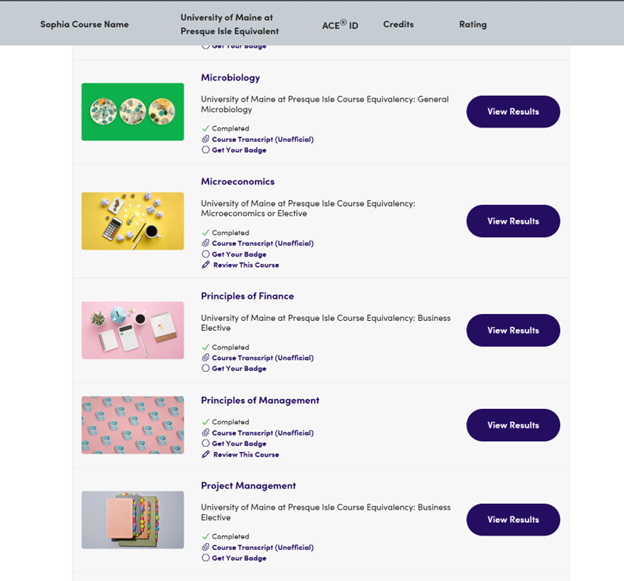624x581 pixels.
Task: Click the Completed checkmark under Principles of Management
Action: click(x=205, y=422)
